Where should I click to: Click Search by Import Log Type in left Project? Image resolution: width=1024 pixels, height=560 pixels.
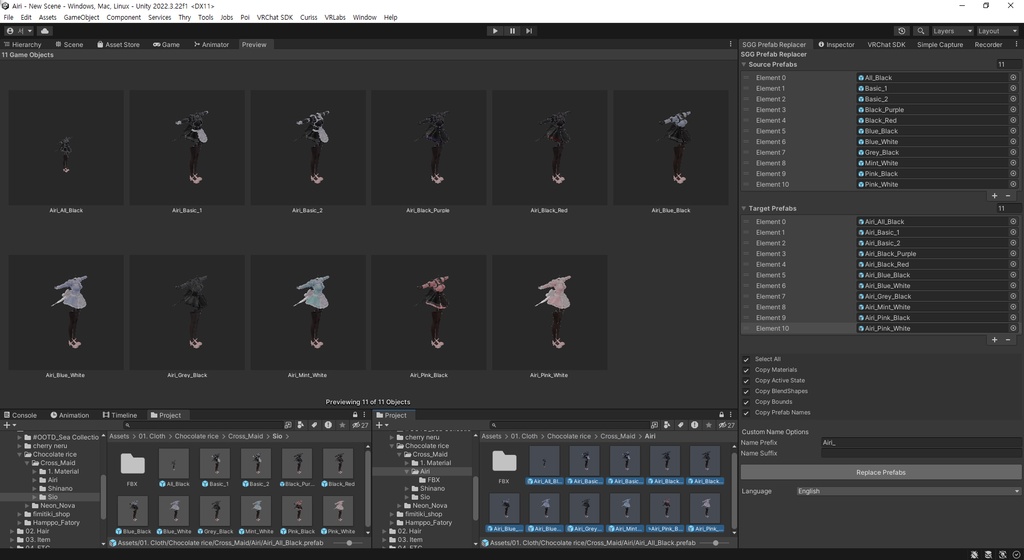click(x=328, y=425)
